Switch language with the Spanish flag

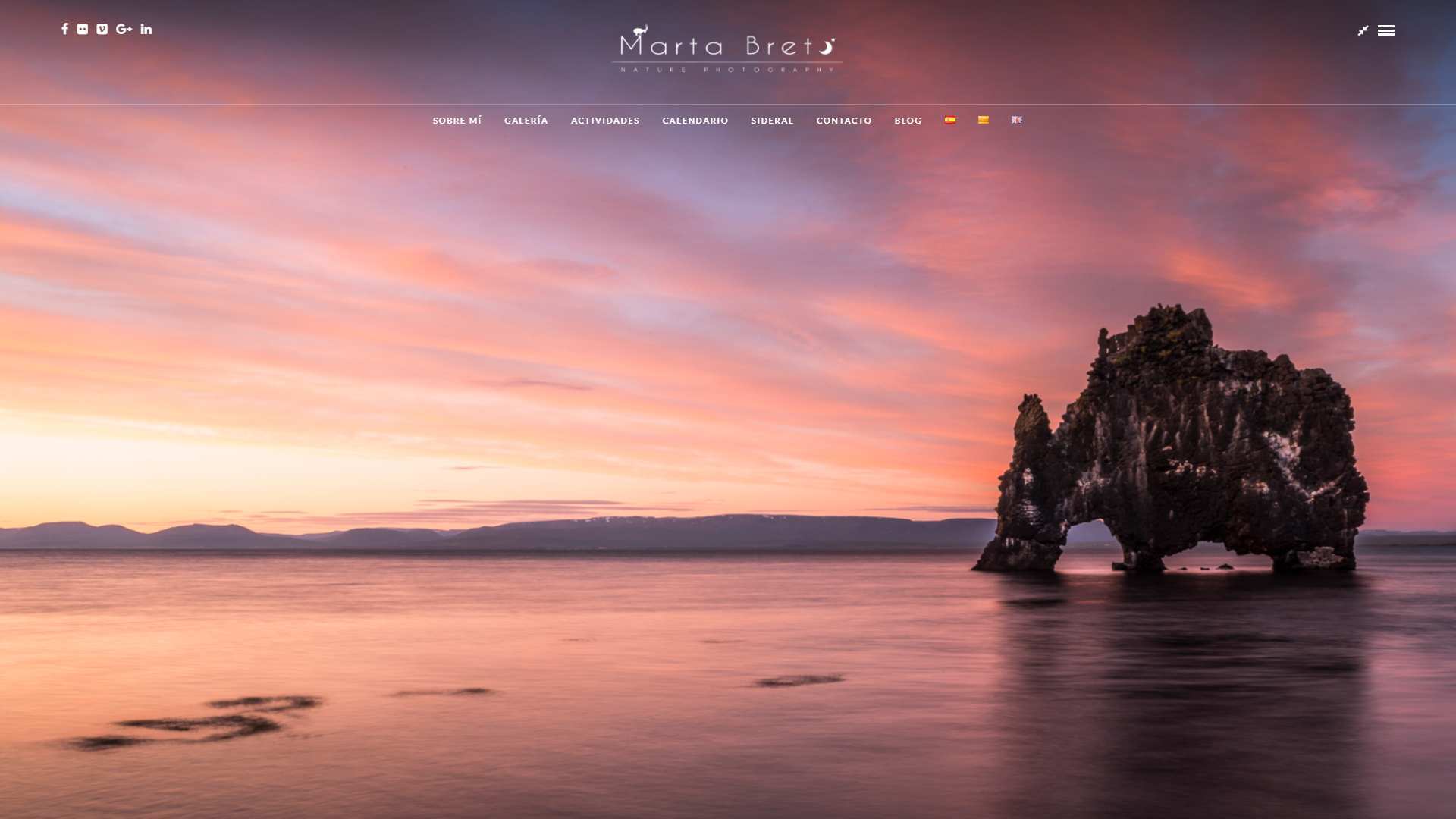pos(950,120)
